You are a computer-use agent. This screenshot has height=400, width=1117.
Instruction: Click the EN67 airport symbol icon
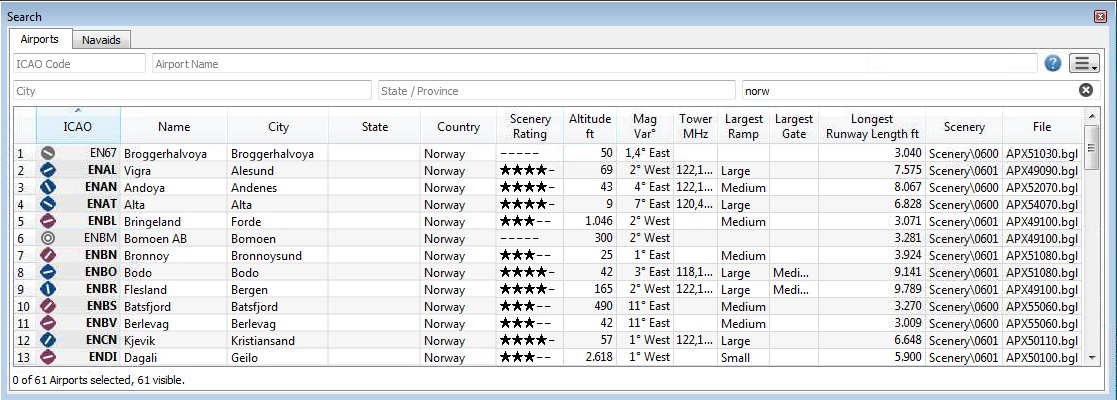pyautogui.click(x=48, y=153)
